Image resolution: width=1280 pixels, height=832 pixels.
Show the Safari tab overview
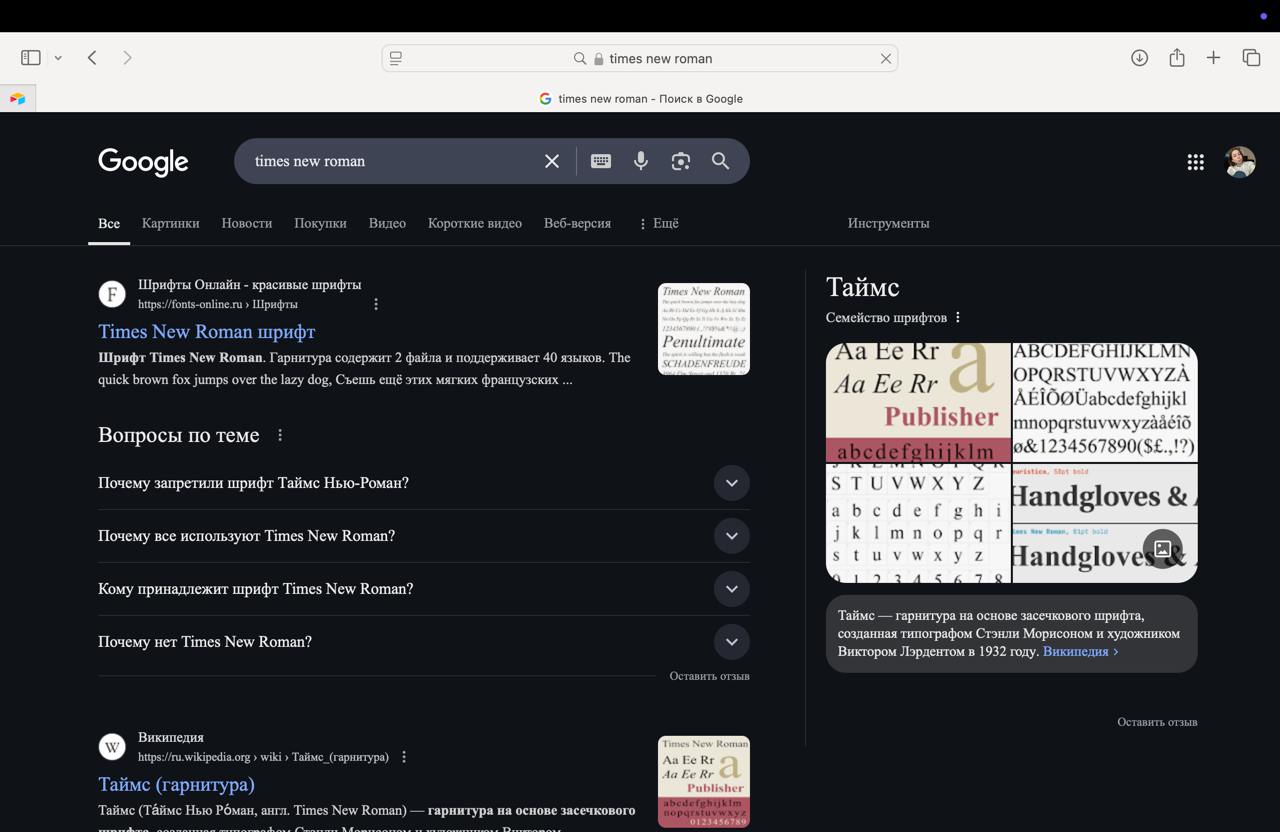coord(1251,58)
